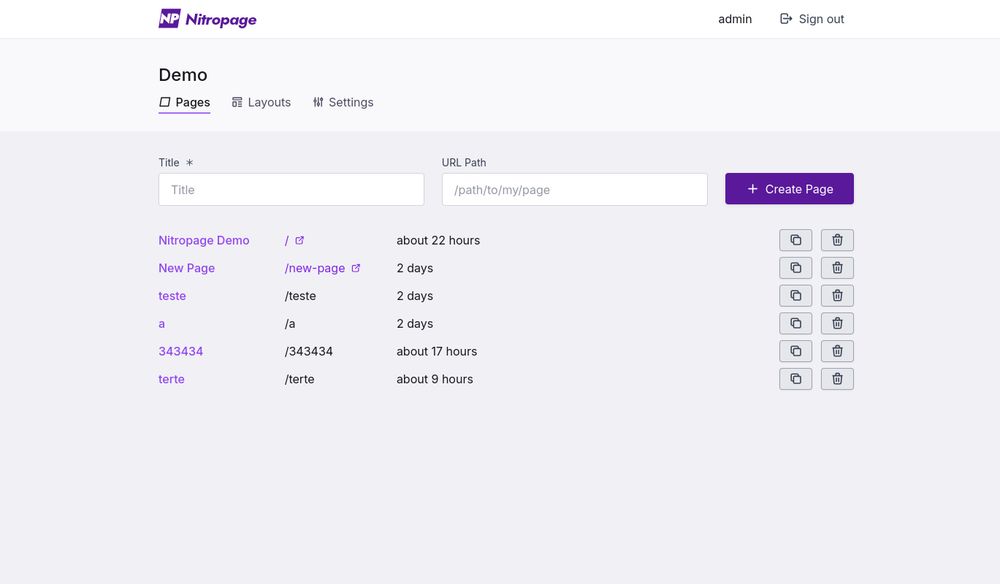This screenshot has width=1000, height=584.
Task: Switch to the Pages tab
Action: click(184, 102)
